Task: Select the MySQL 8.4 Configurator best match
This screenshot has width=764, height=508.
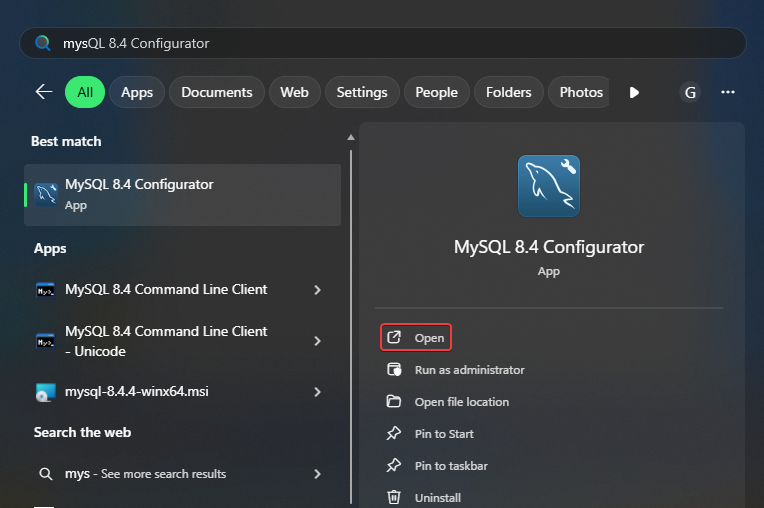Action: tap(182, 194)
